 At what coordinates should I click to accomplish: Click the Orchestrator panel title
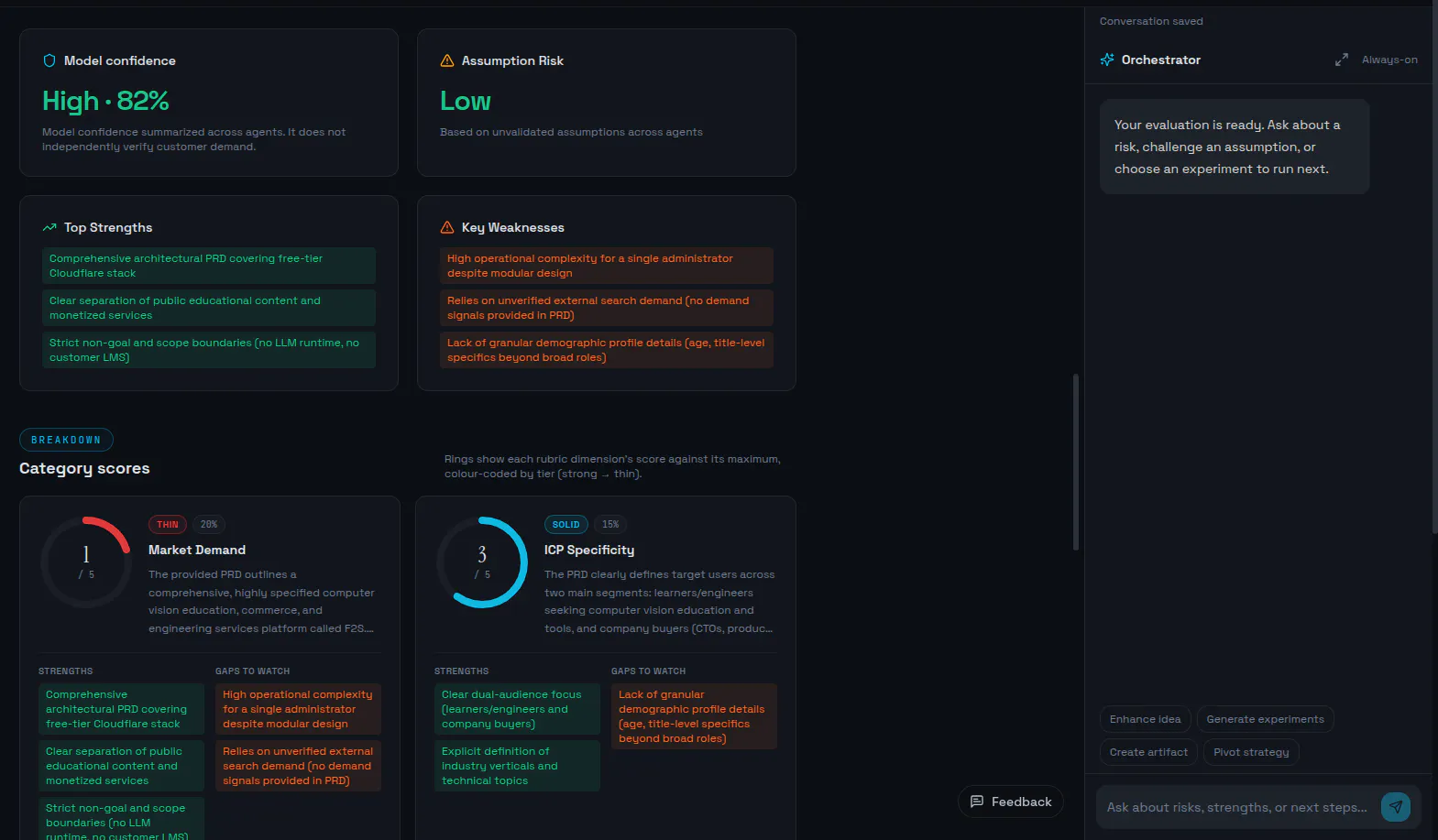pos(1161,60)
